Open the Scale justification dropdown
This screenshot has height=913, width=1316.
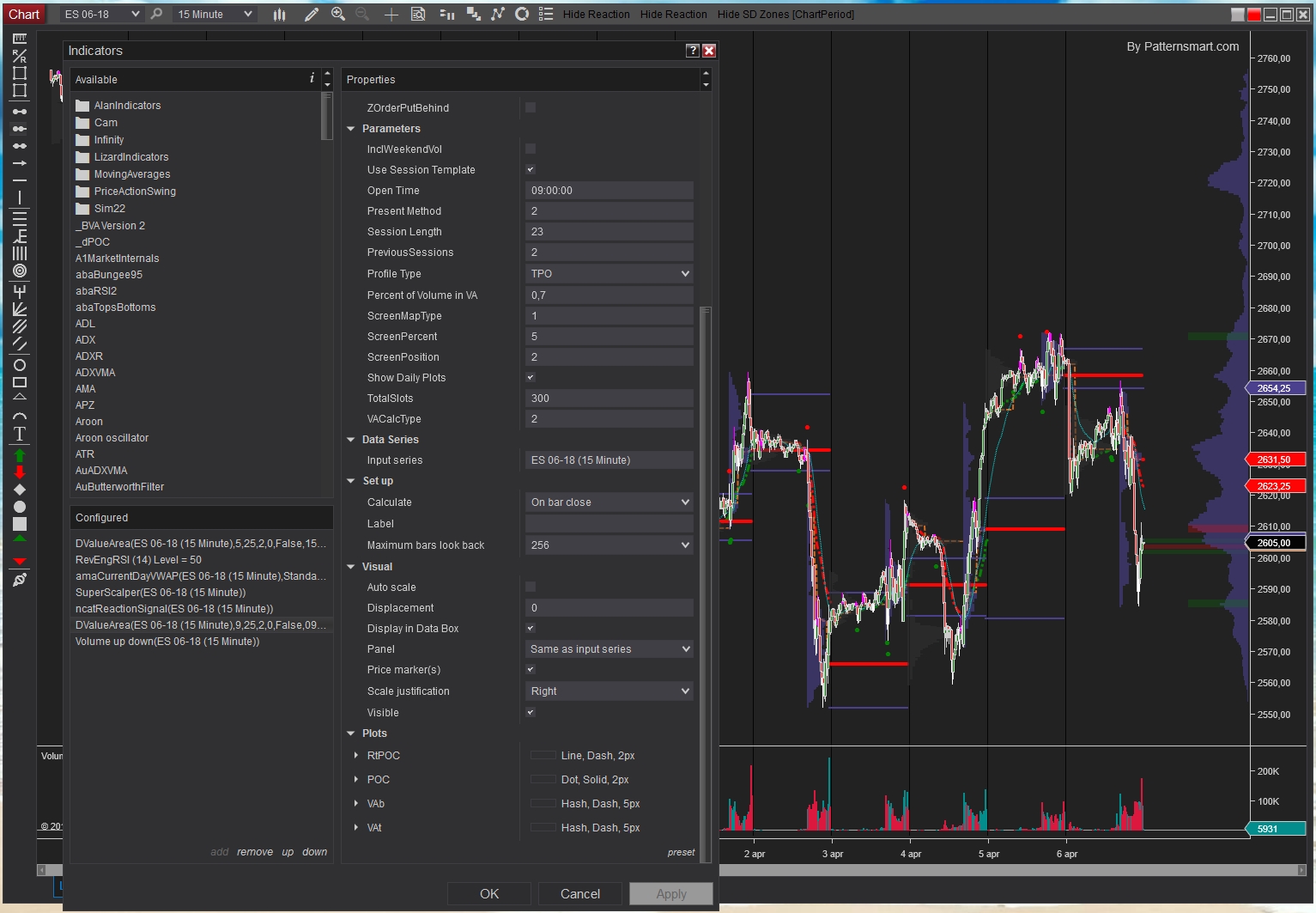click(x=609, y=691)
